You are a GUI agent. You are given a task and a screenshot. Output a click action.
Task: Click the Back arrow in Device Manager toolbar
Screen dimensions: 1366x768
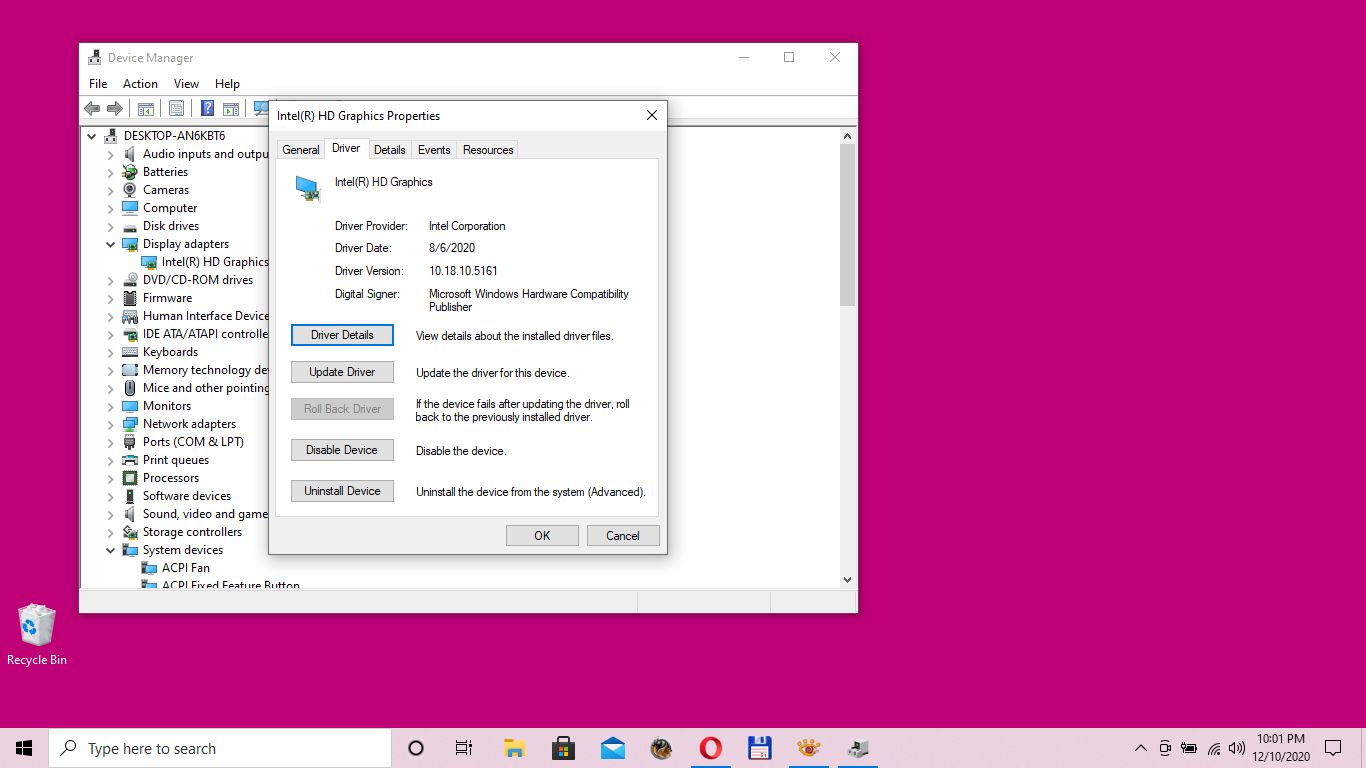coord(92,109)
